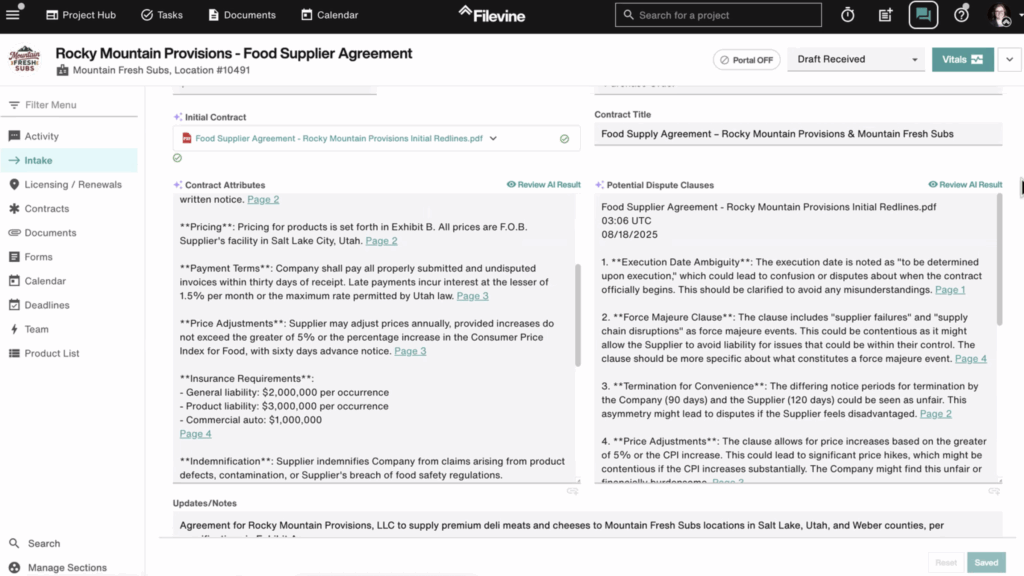Review AI Result for Contract Attributes
1024x576 pixels.
543,185
